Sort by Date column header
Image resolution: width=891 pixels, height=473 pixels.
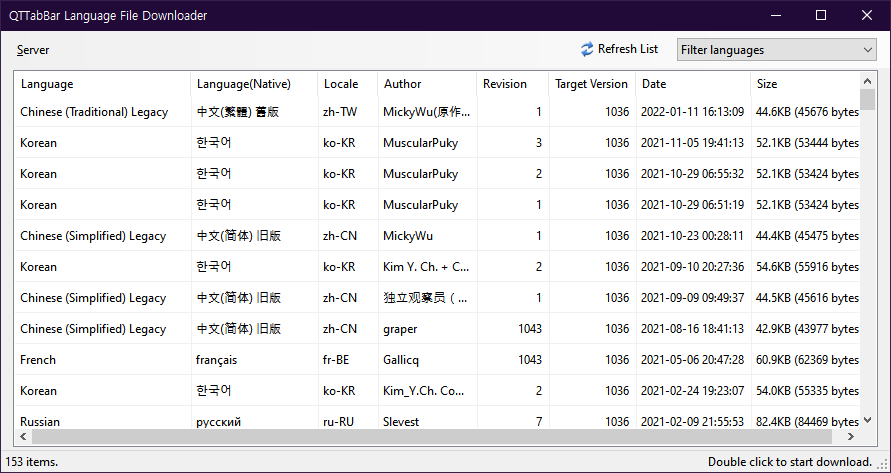coord(693,84)
